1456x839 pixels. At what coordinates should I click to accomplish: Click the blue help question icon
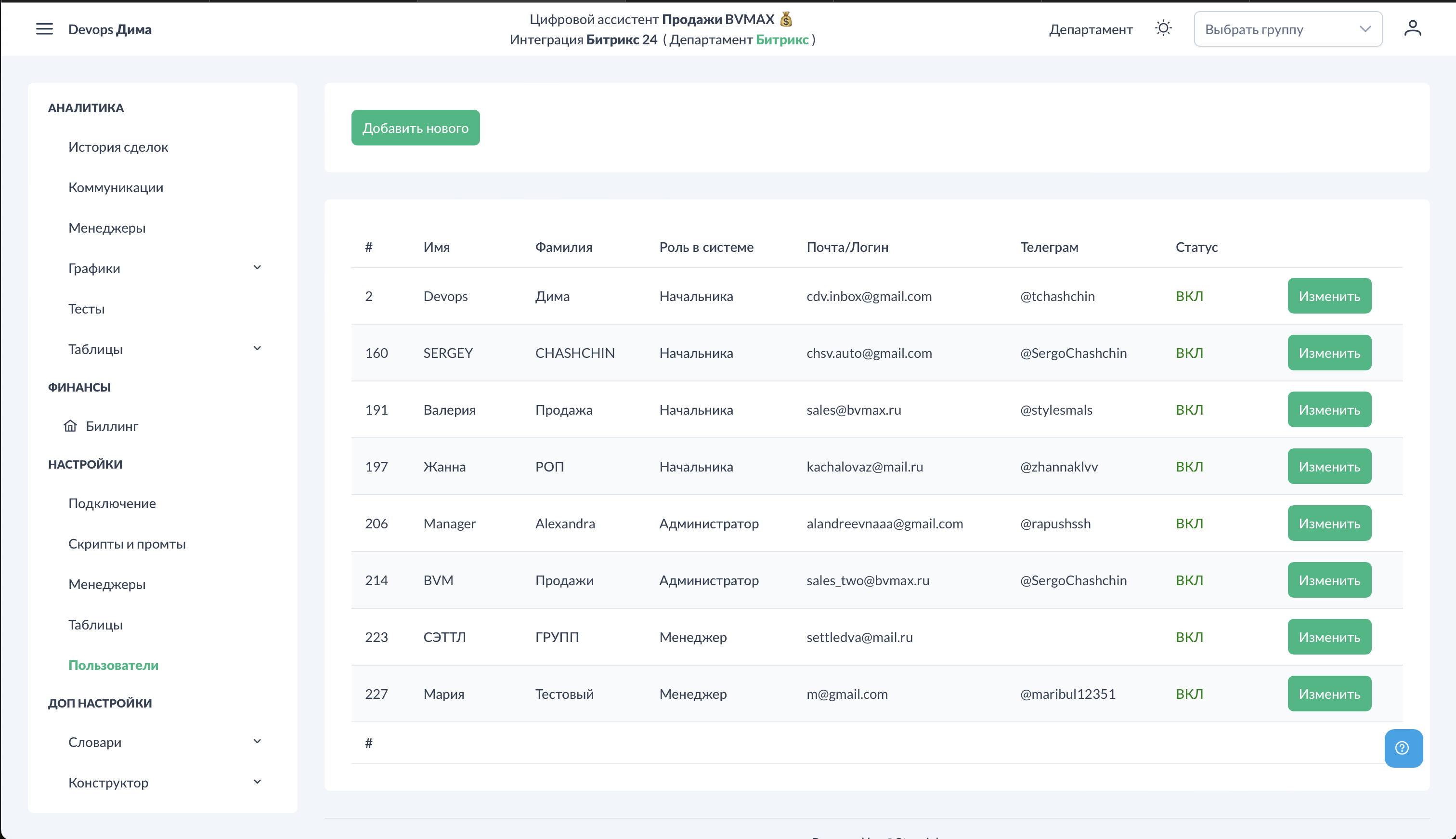[x=1403, y=748]
